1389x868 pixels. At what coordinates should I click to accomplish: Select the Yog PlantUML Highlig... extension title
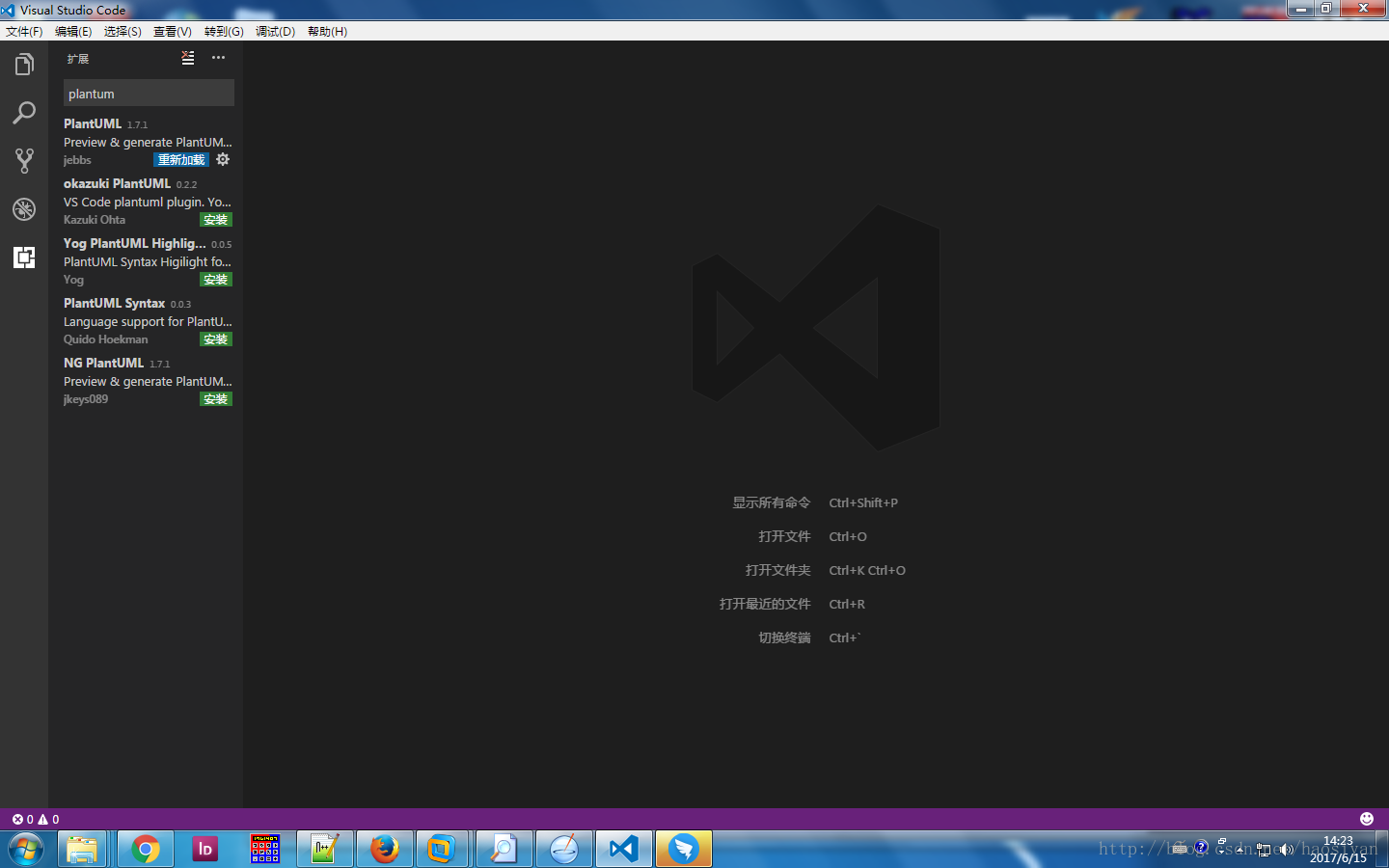click(x=134, y=243)
